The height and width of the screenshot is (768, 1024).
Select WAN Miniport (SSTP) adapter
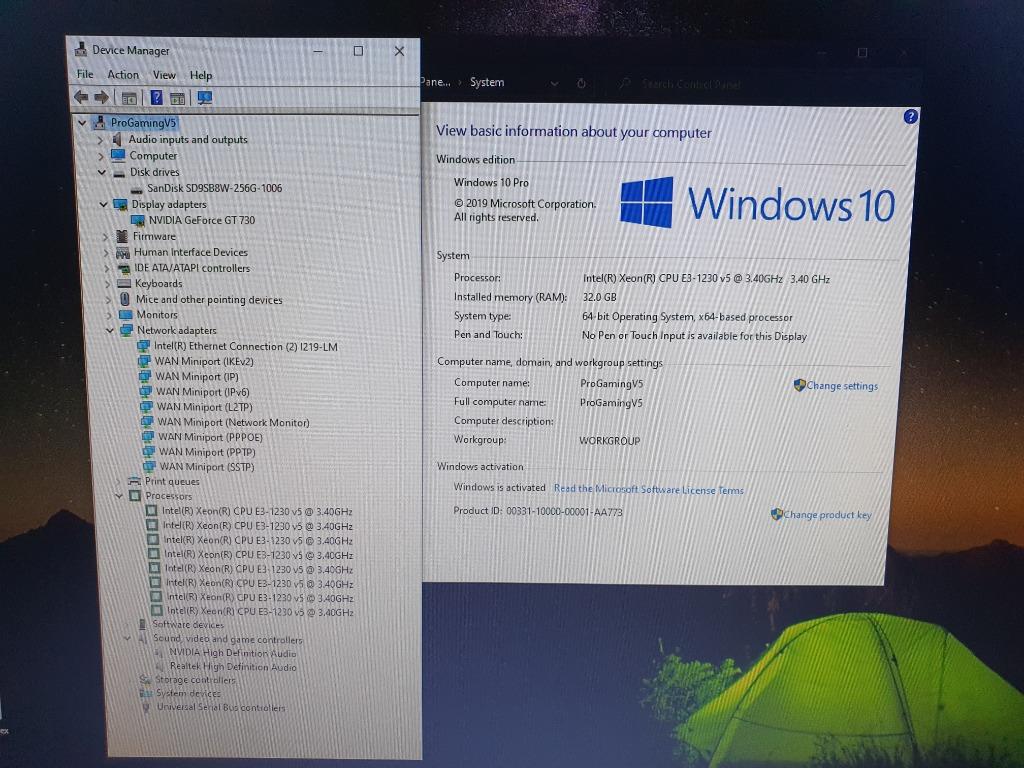pyautogui.click(x=207, y=467)
